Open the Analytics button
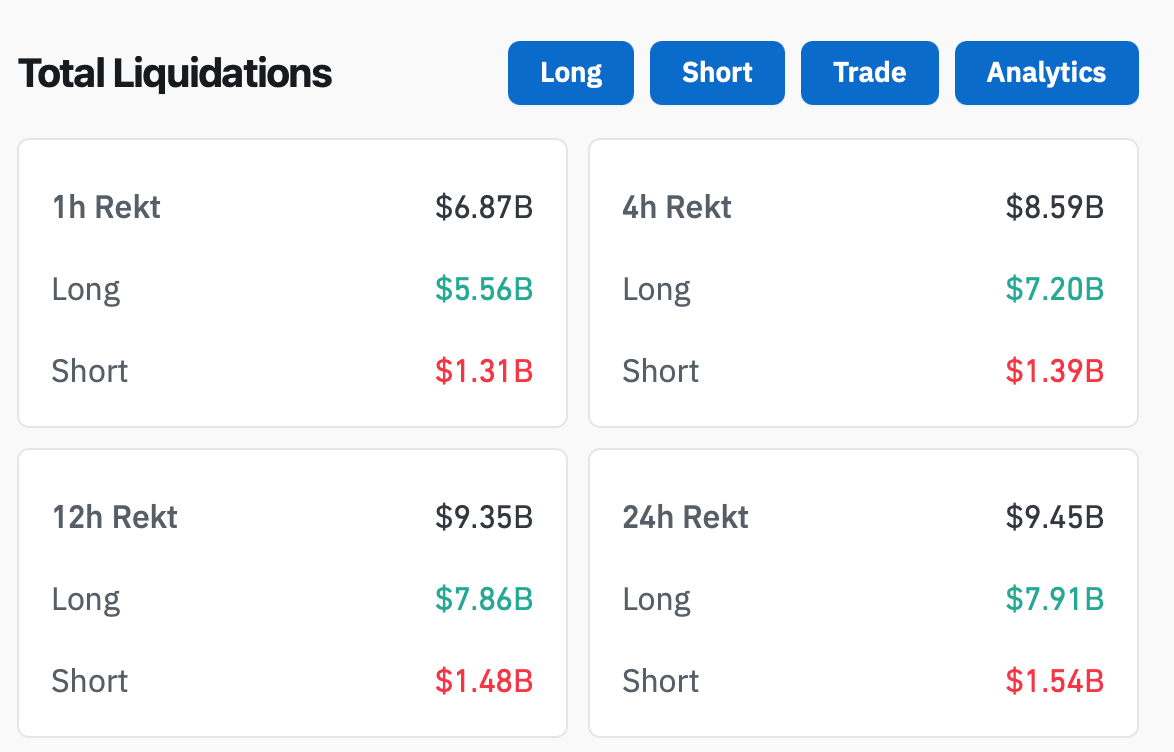Screen dimensions: 1174x752 click(1046, 73)
